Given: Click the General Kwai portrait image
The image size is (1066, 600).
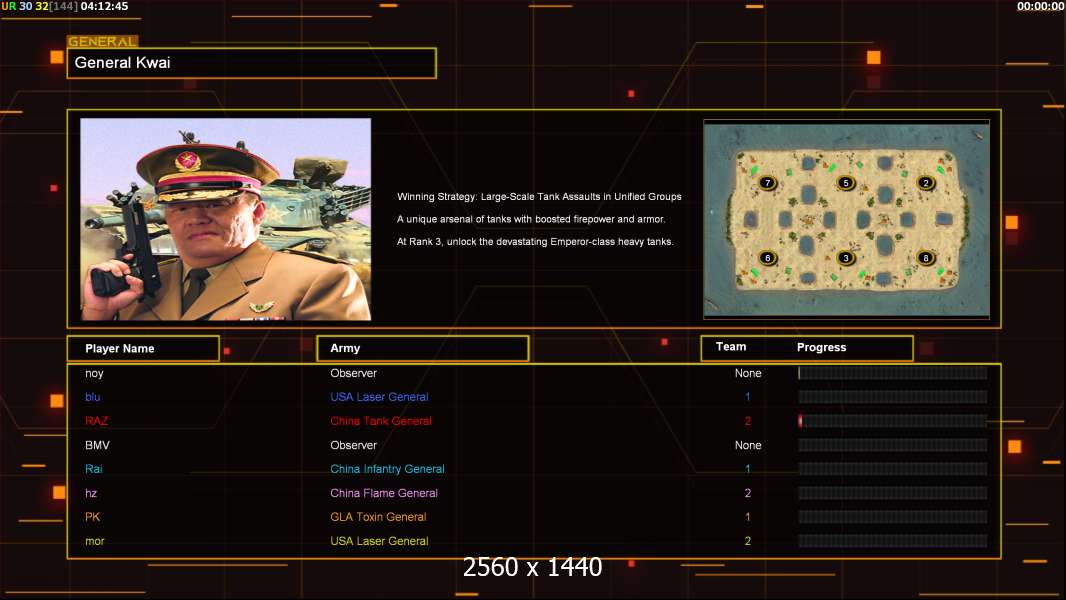Looking at the screenshot, I should click(226, 219).
